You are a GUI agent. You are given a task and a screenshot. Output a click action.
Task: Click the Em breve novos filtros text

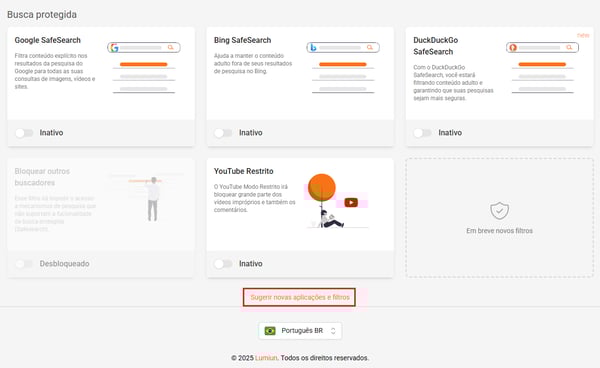(x=499, y=231)
